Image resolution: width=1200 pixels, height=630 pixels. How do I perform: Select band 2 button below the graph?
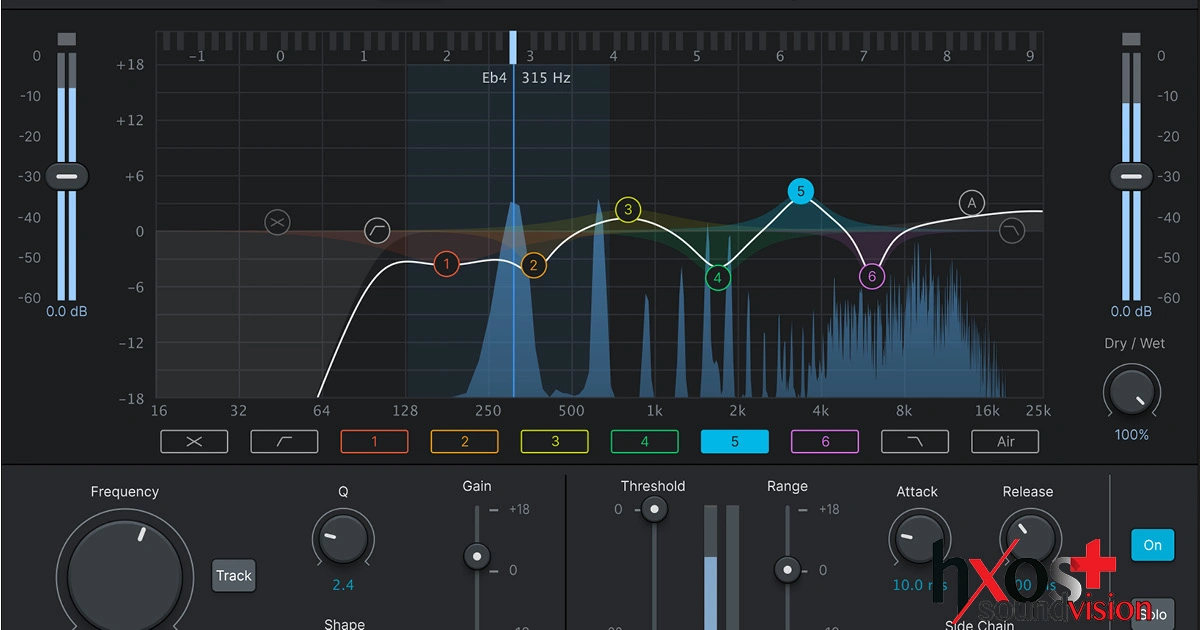[x=464, y=441]
